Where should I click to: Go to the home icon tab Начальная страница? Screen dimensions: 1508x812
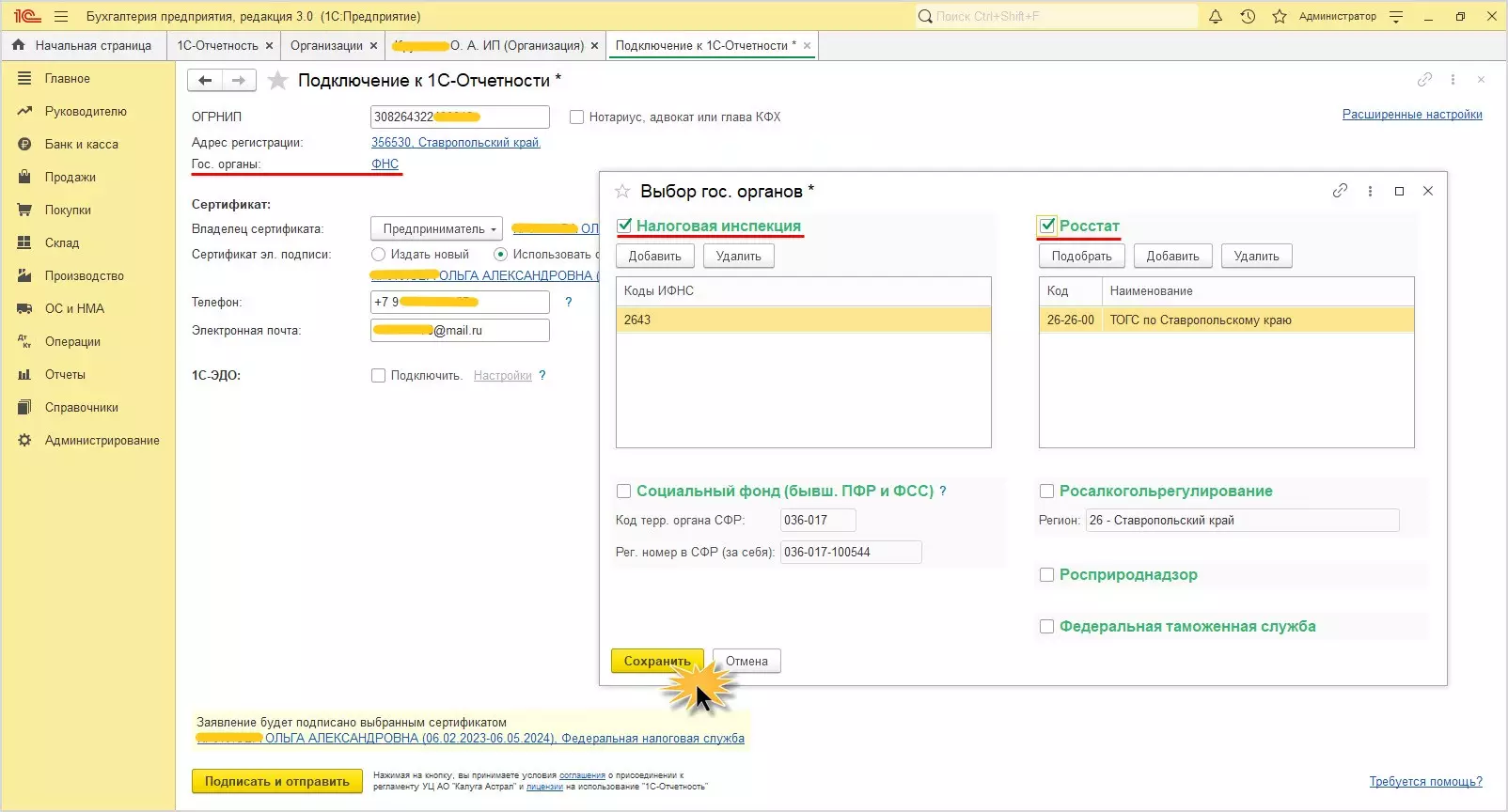[83, 45]
